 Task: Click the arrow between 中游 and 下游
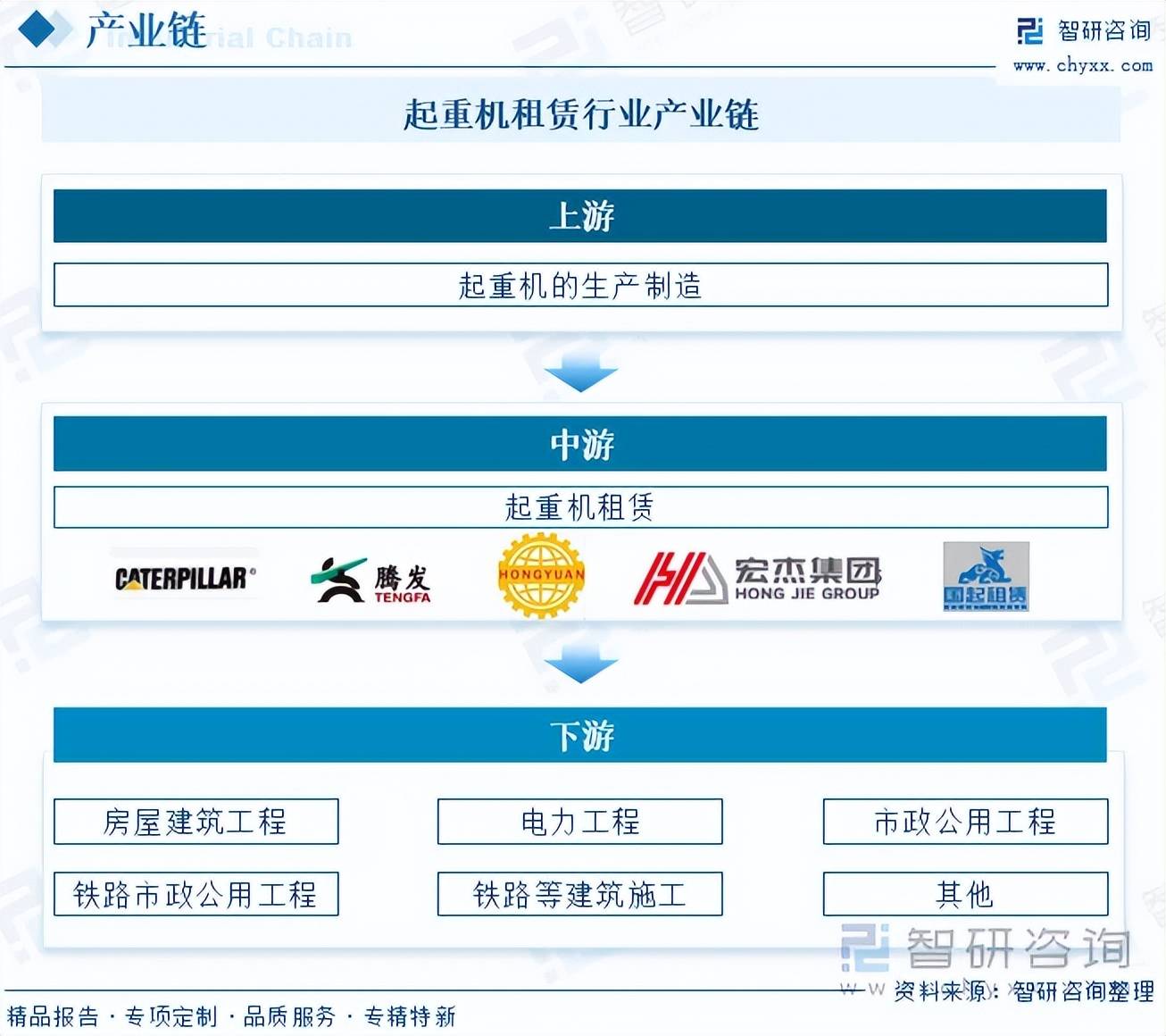580,665
